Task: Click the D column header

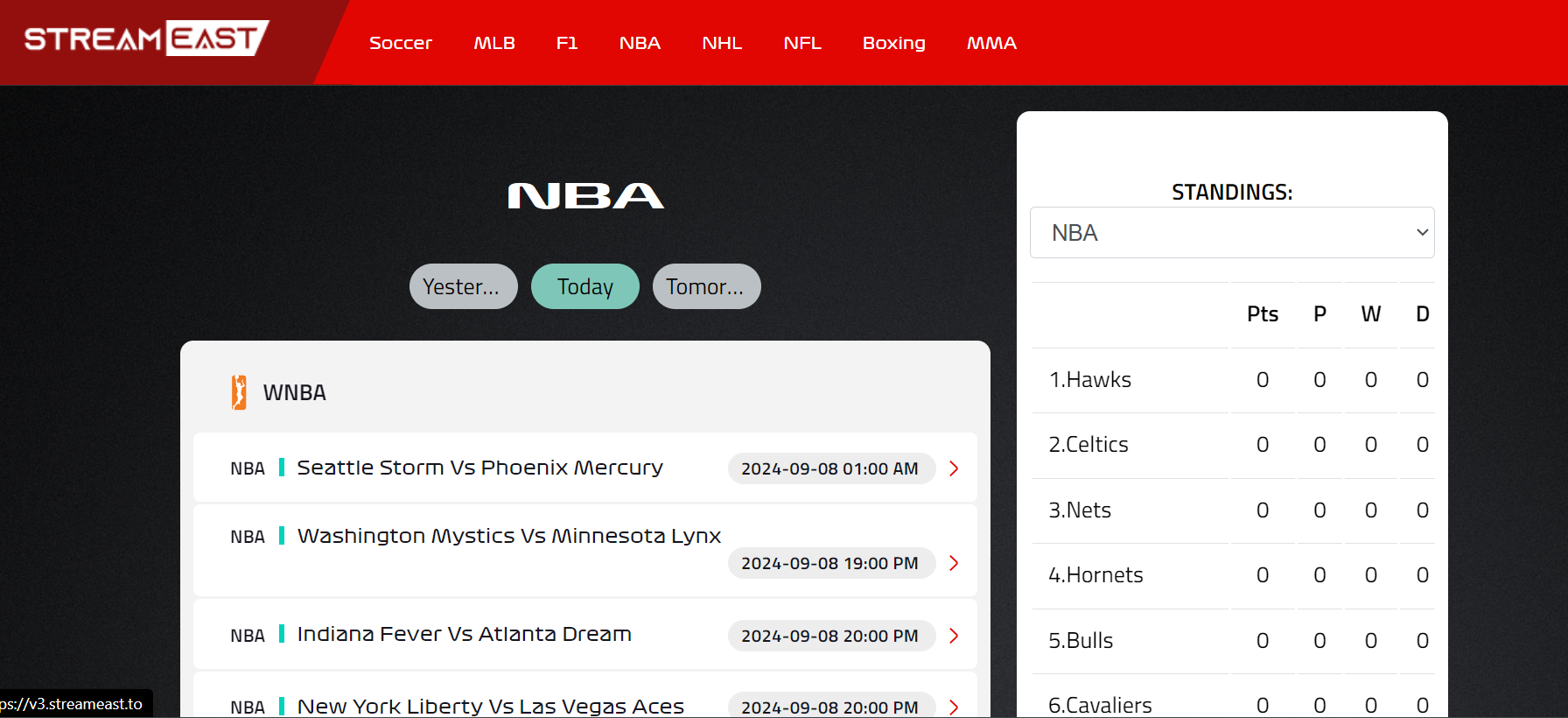Action: coord(1423,314)
